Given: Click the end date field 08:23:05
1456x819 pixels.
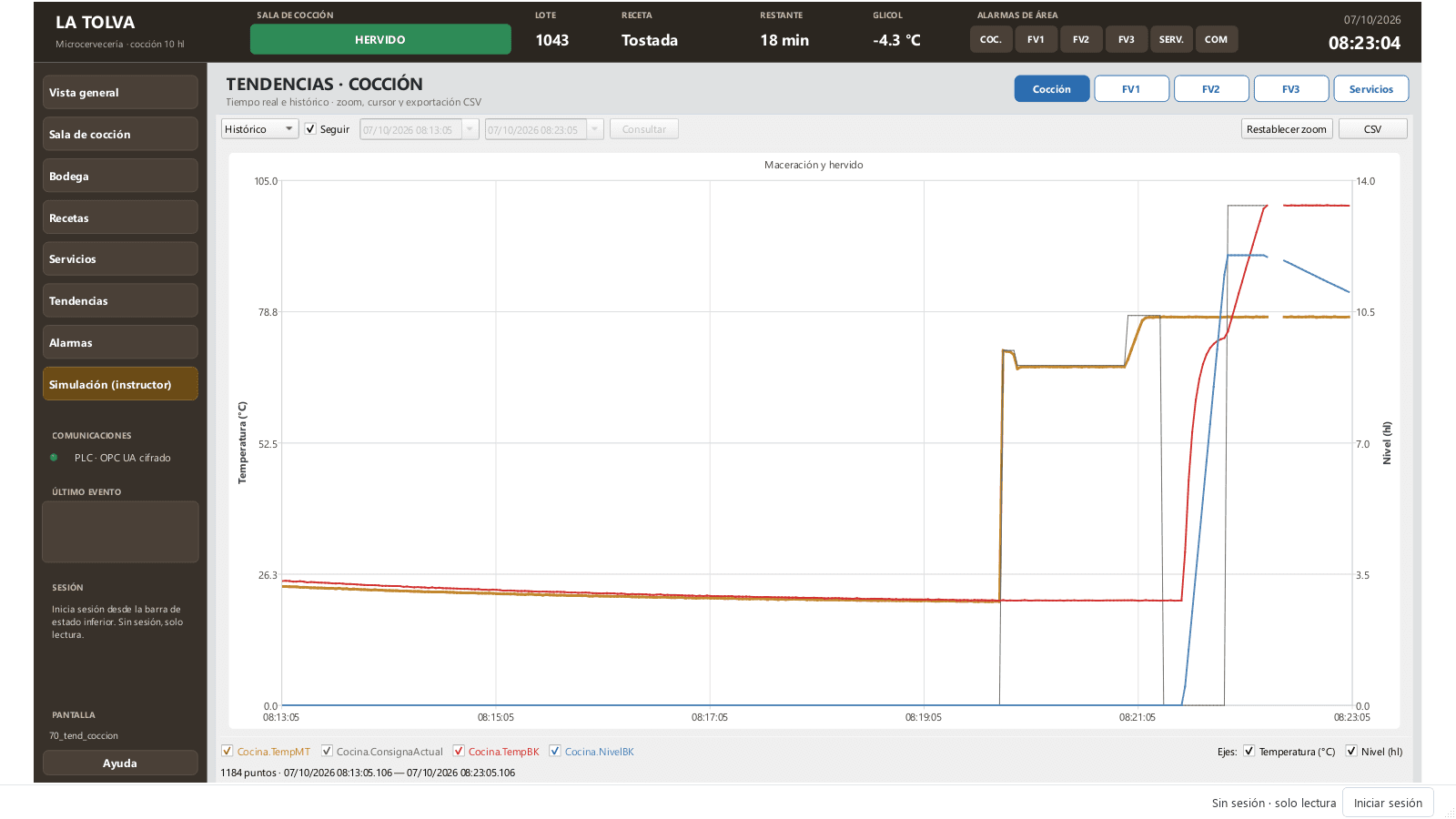Looking at the screenshot, I should tap(537, 129).
